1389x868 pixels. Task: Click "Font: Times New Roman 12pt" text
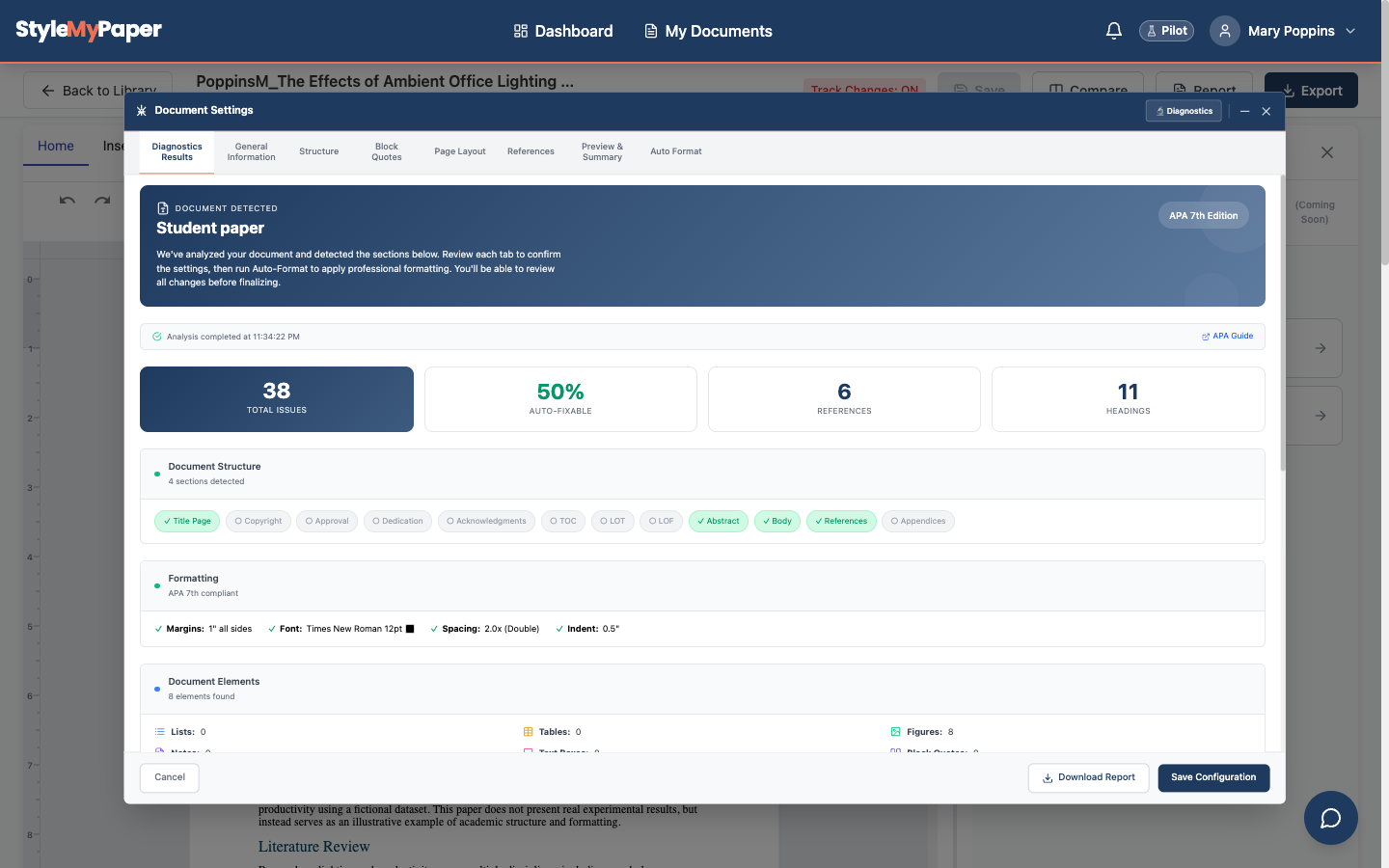340,629
